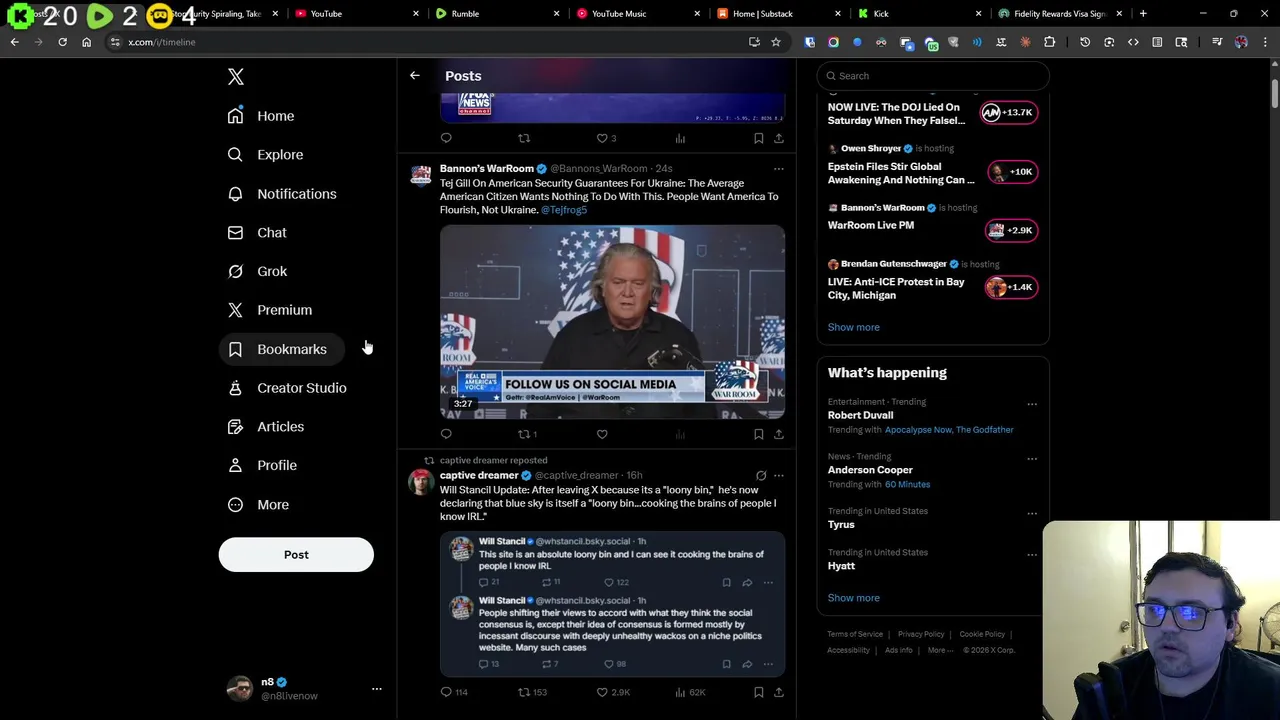Open Explore in the sidebar
The width and height of the screenshot is (1280, 720).
click(x=265, y=155)
